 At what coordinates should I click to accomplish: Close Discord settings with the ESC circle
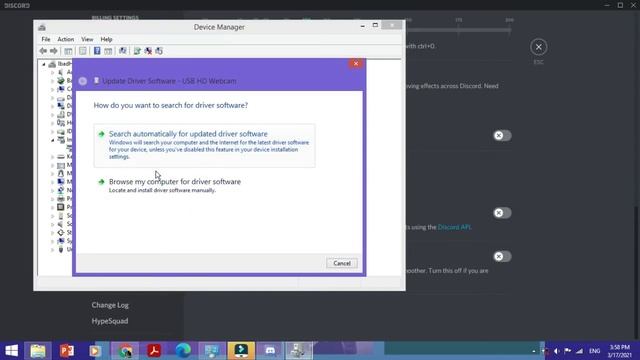538,47
